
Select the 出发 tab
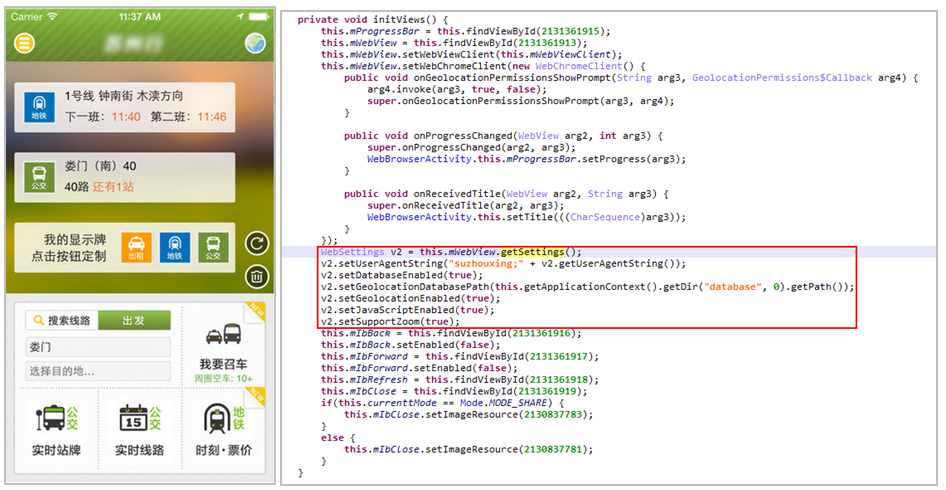click(135, 320)
